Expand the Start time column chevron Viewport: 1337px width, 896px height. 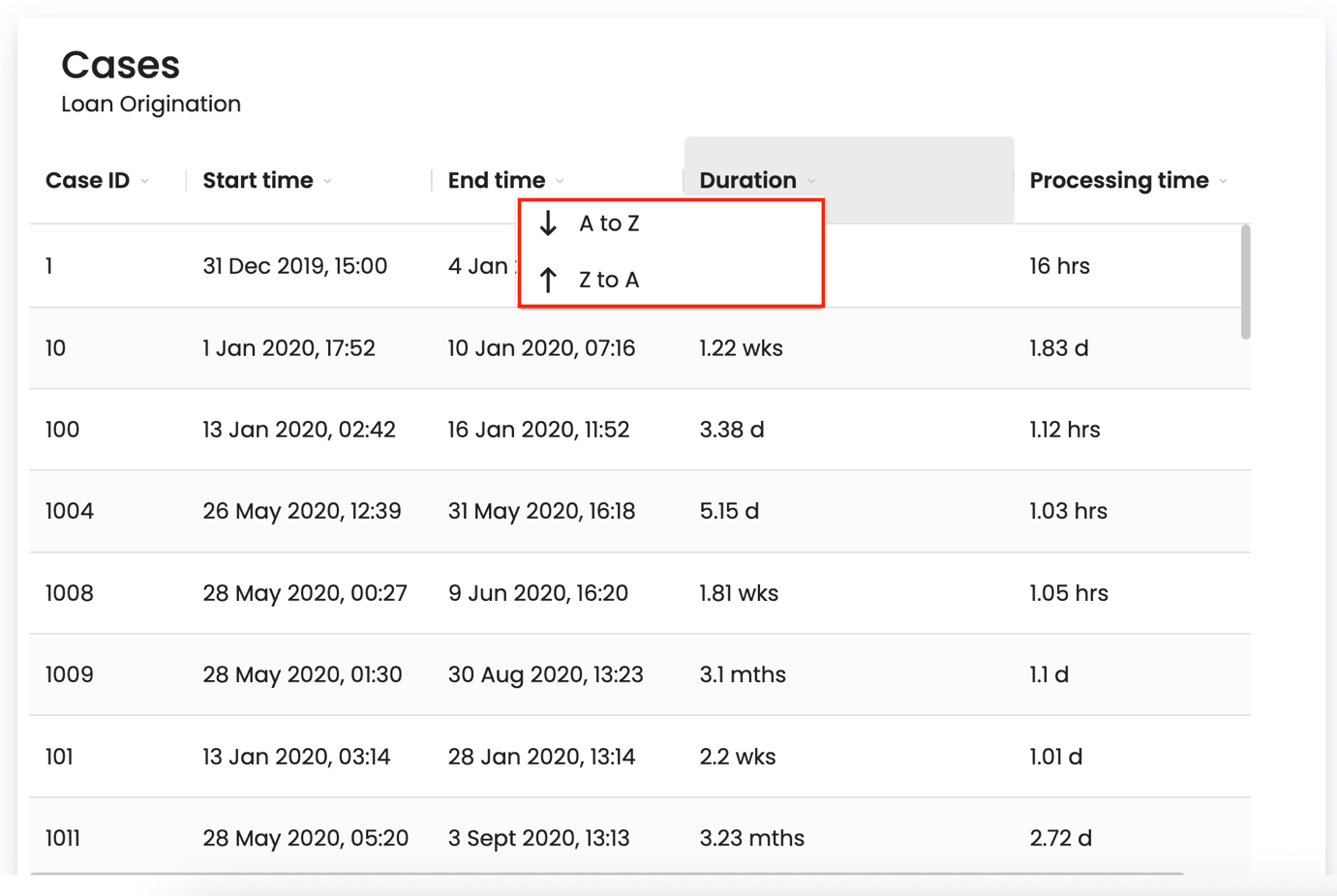(328, 181)
